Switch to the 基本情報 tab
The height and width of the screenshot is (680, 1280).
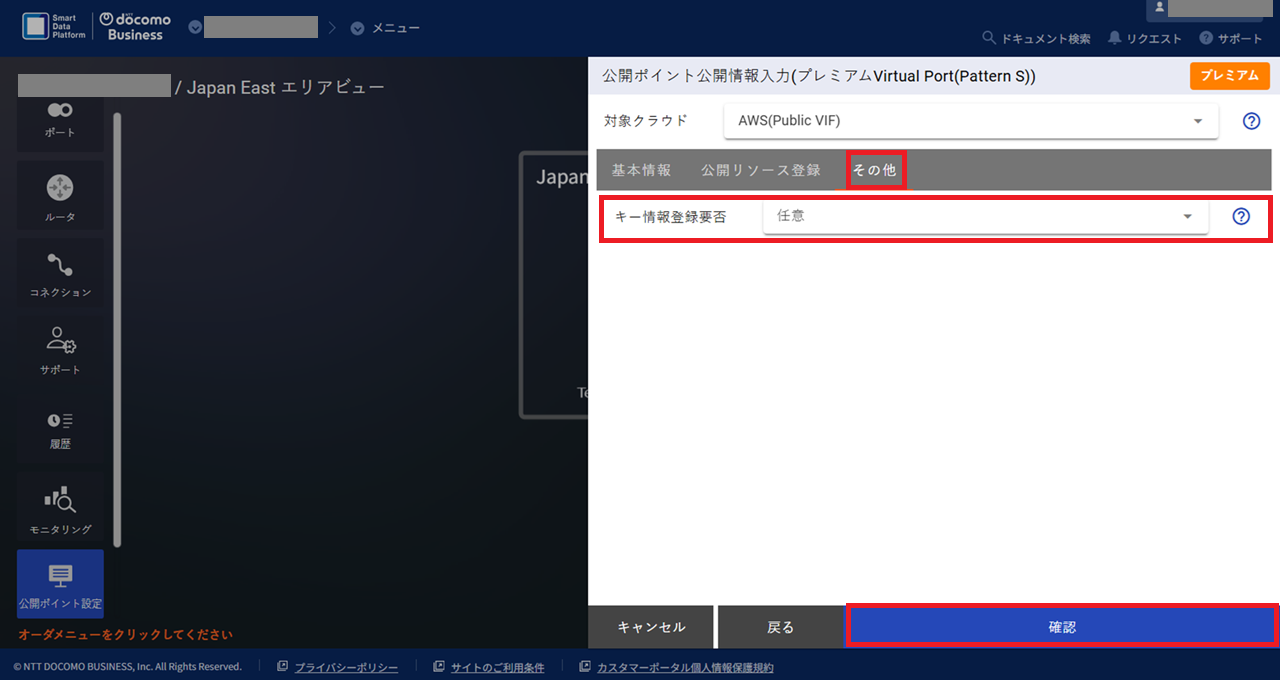click(x=640, y=170)
